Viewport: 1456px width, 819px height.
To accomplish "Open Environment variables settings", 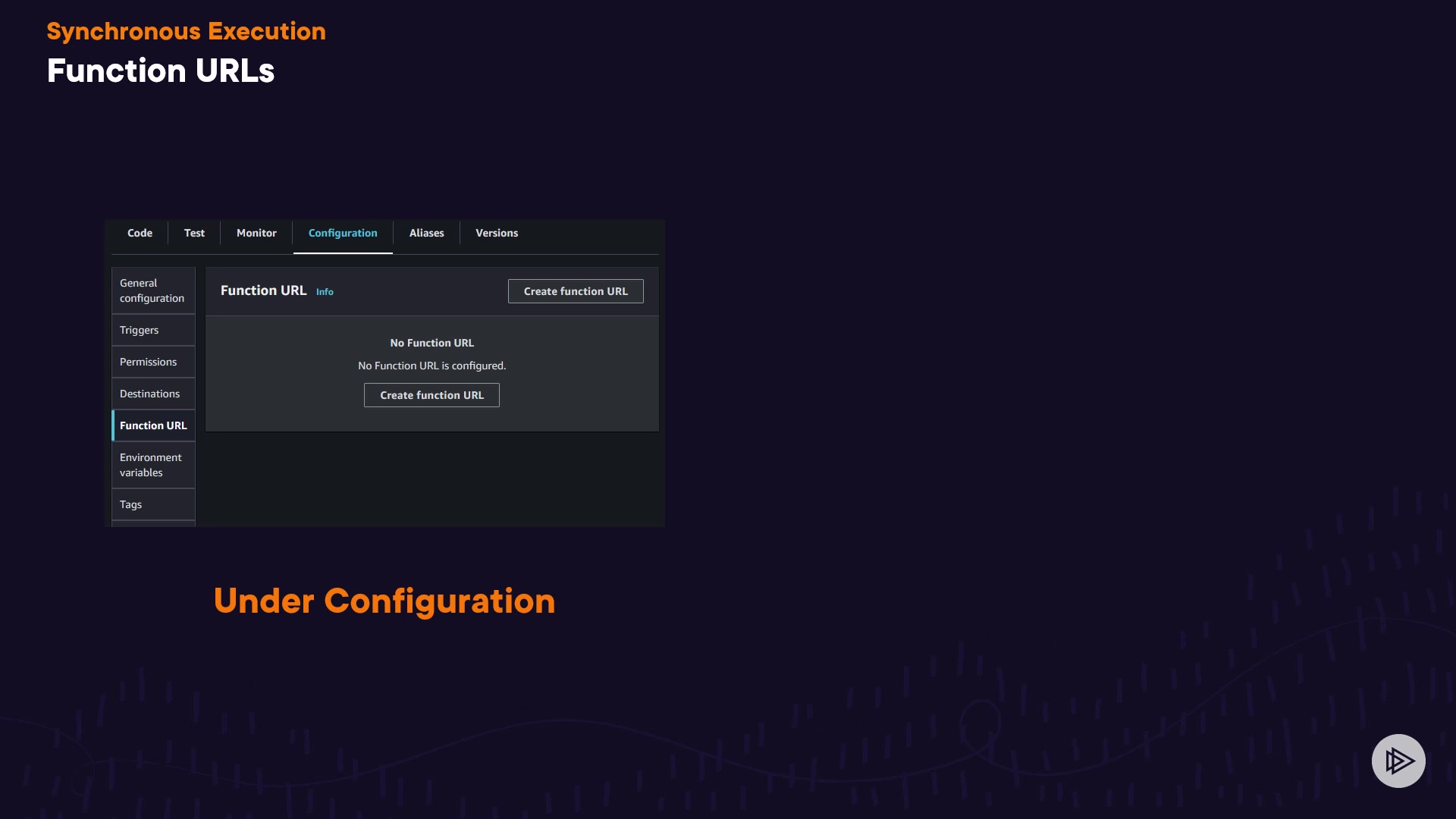I will pos(151,465).
